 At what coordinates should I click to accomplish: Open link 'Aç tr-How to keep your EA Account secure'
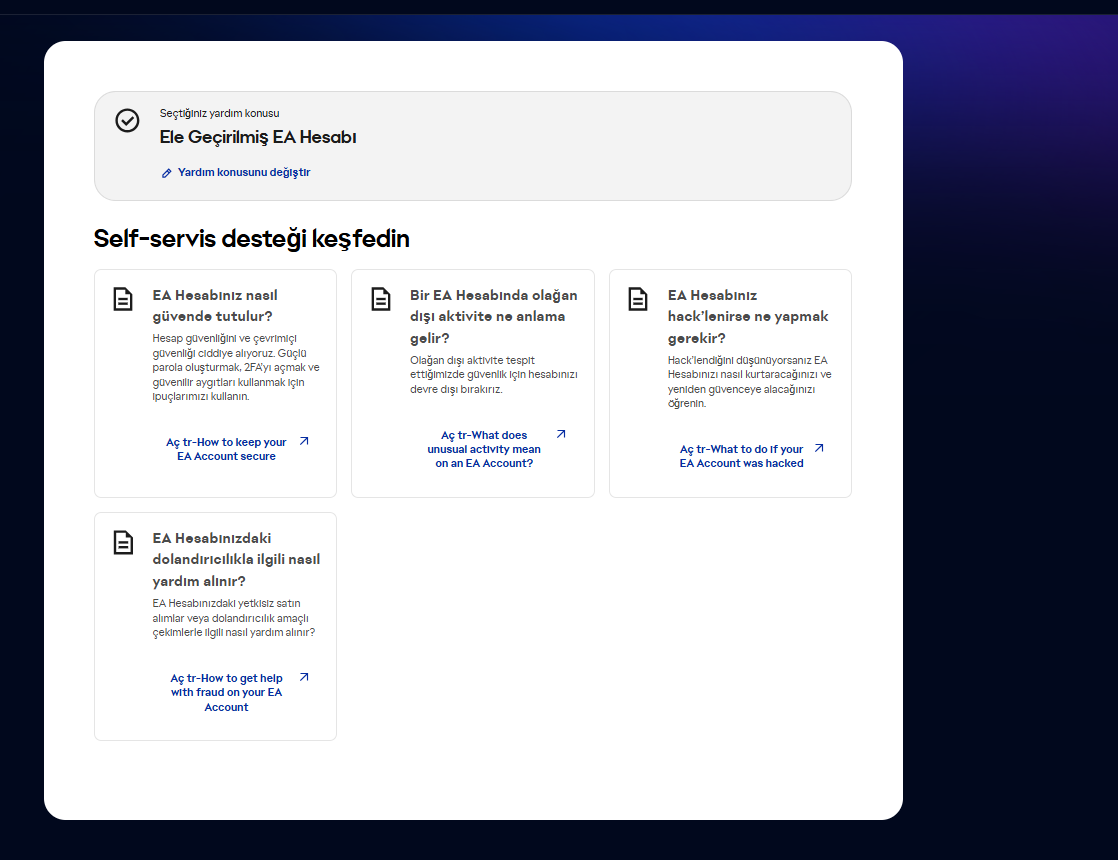(x=226, y=449)
